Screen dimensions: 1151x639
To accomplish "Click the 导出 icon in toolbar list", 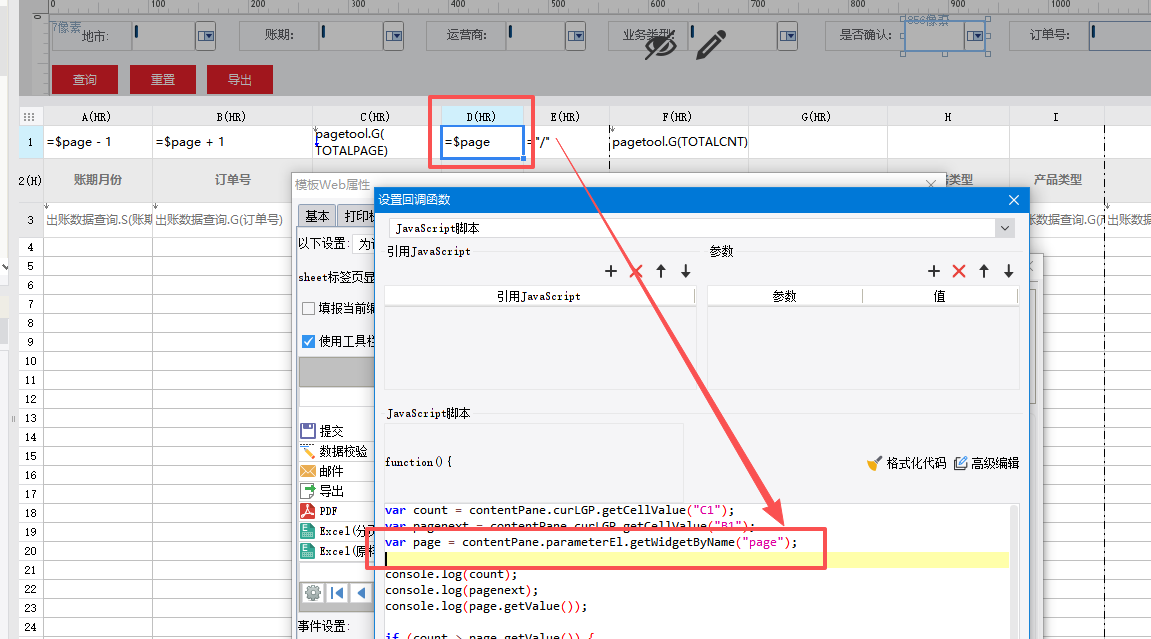I will point(308,491).
